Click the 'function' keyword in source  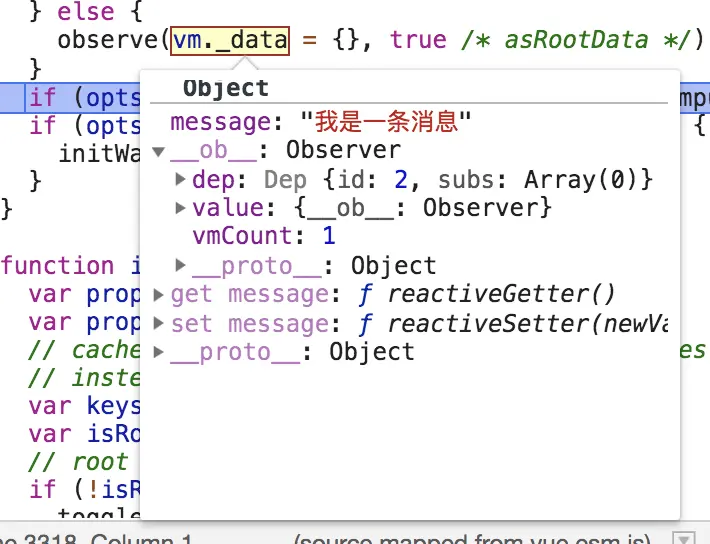[x=58, y=265]
